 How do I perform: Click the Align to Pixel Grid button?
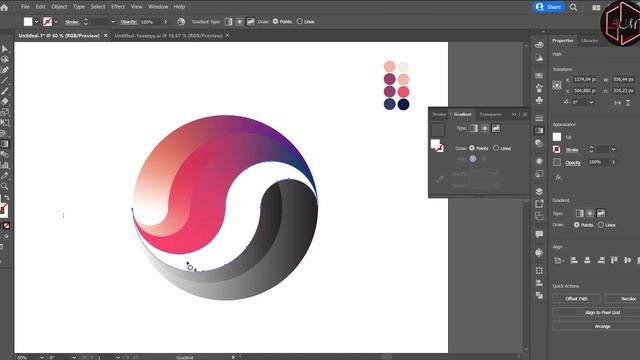click(596, 313)
